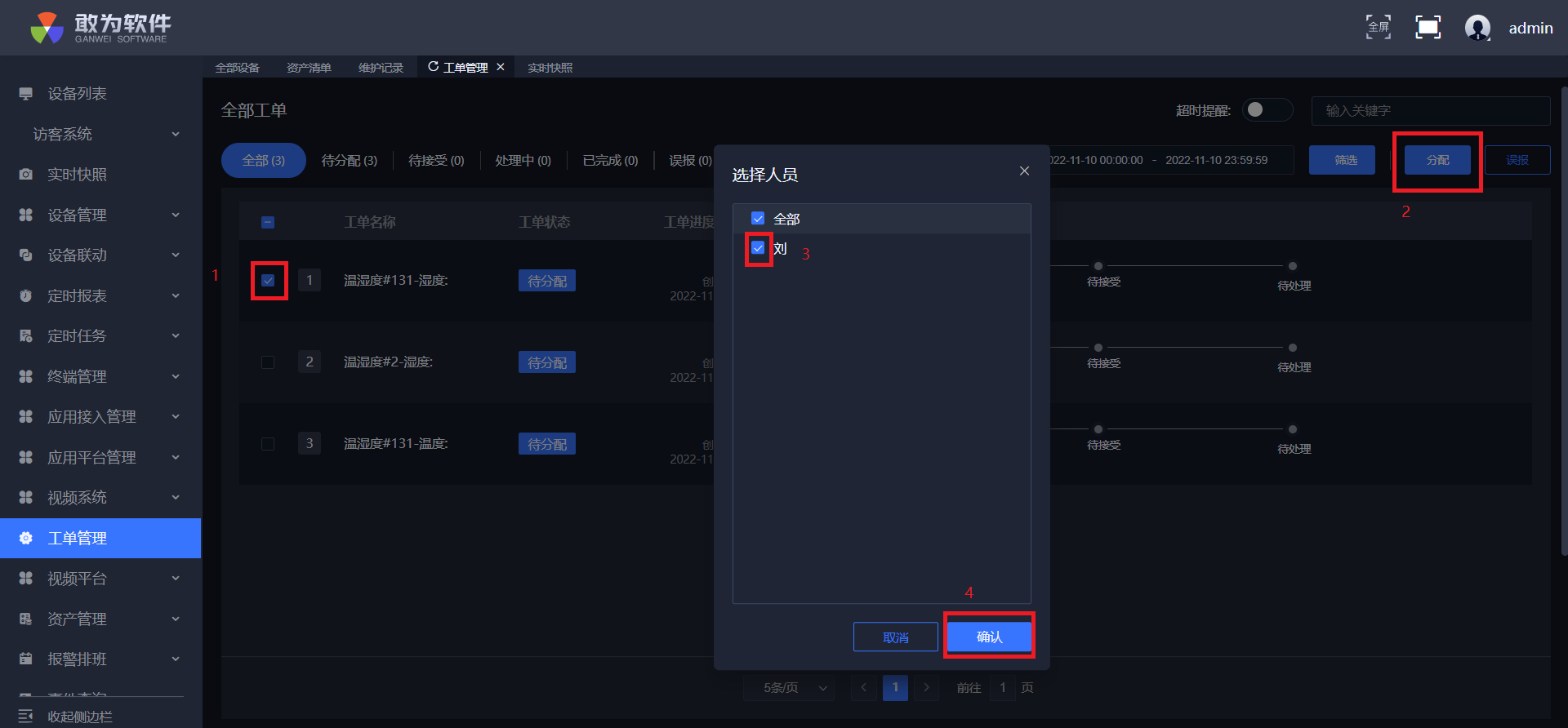1568x728 pixels.
Task: Close the 选择人员 dialog
Action: click(x=1024, y=171)
